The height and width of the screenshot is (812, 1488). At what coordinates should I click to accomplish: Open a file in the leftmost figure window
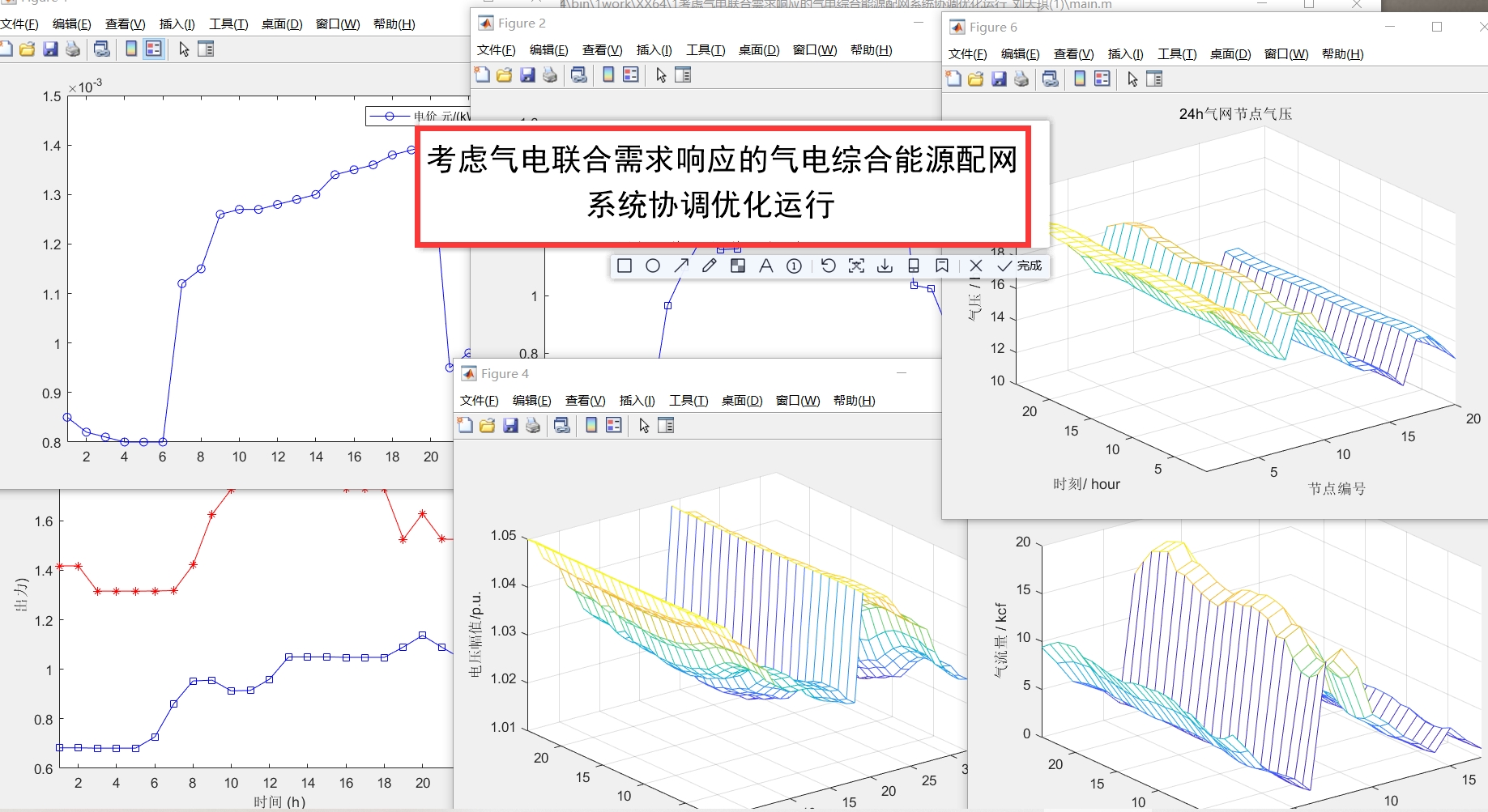coord(28,49)
